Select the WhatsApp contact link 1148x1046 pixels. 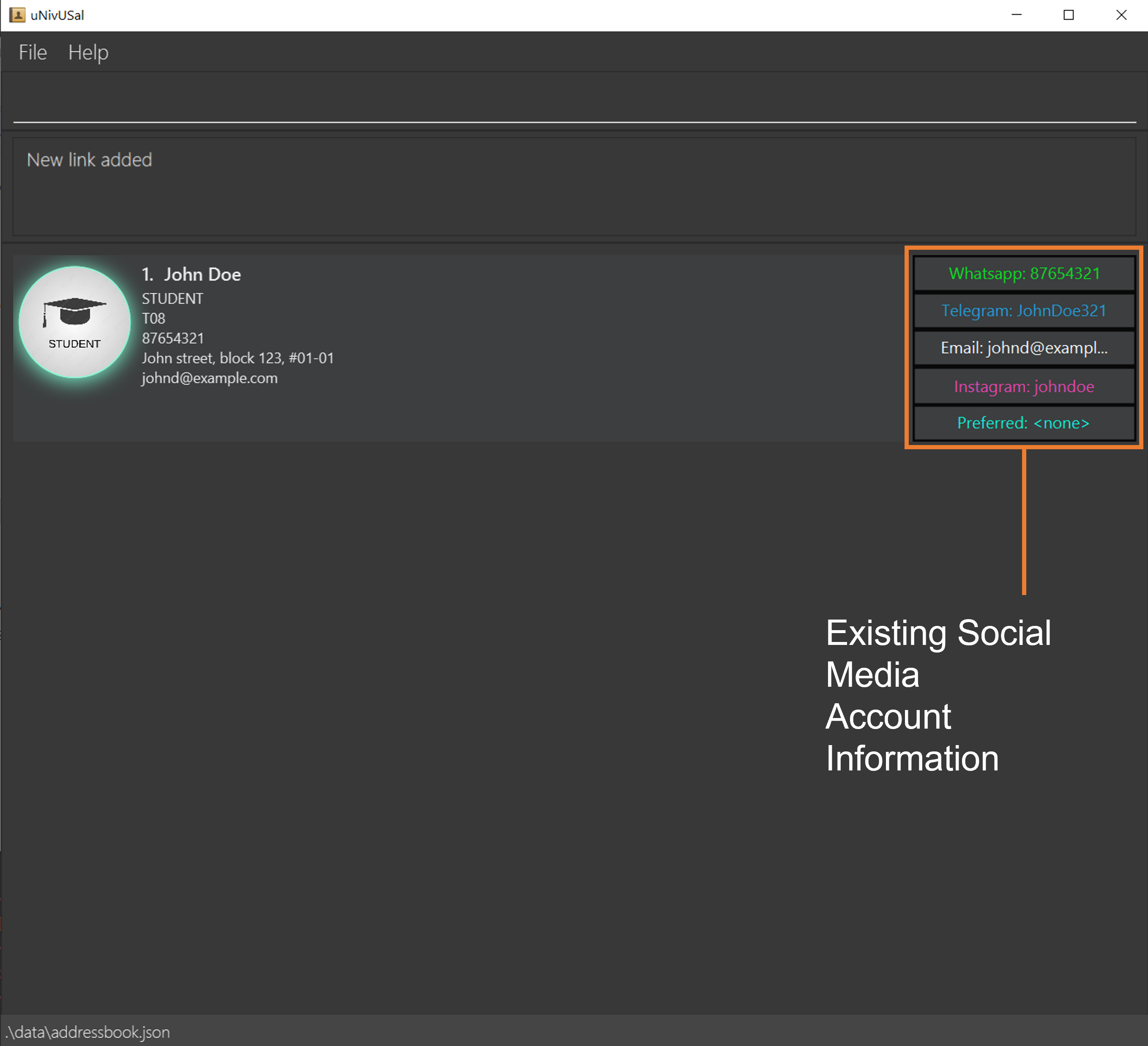pos(1024,273)
